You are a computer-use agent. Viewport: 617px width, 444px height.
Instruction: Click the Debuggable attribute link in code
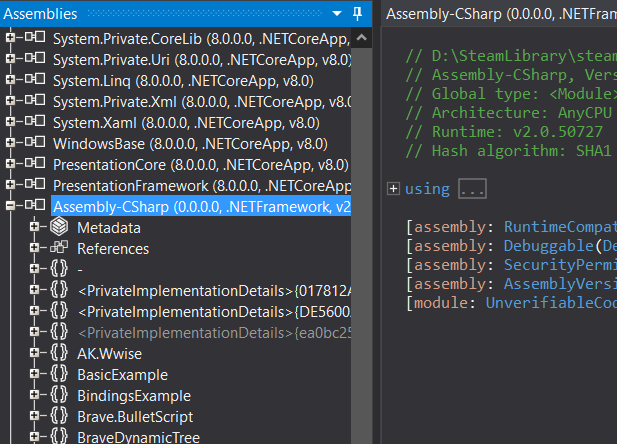(x=549, y=245)
